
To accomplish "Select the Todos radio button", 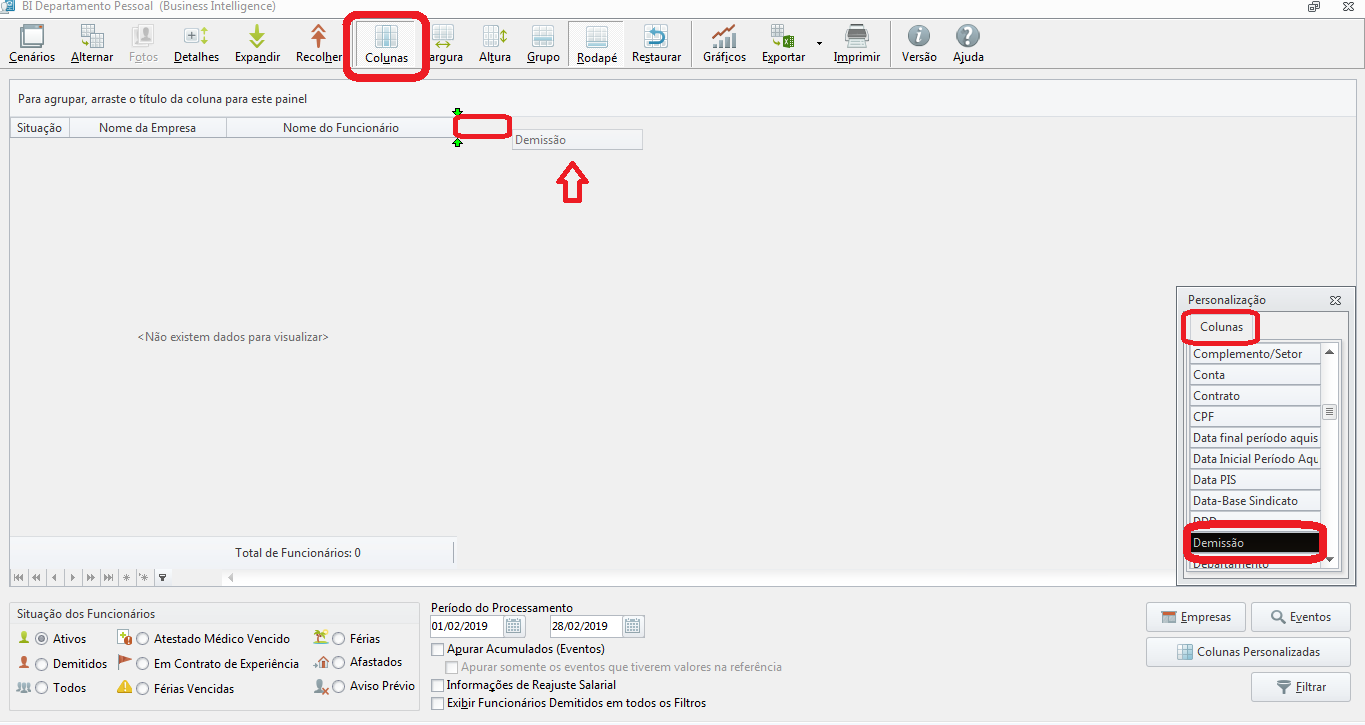I will pyautogui.click(x=41, y=689).
